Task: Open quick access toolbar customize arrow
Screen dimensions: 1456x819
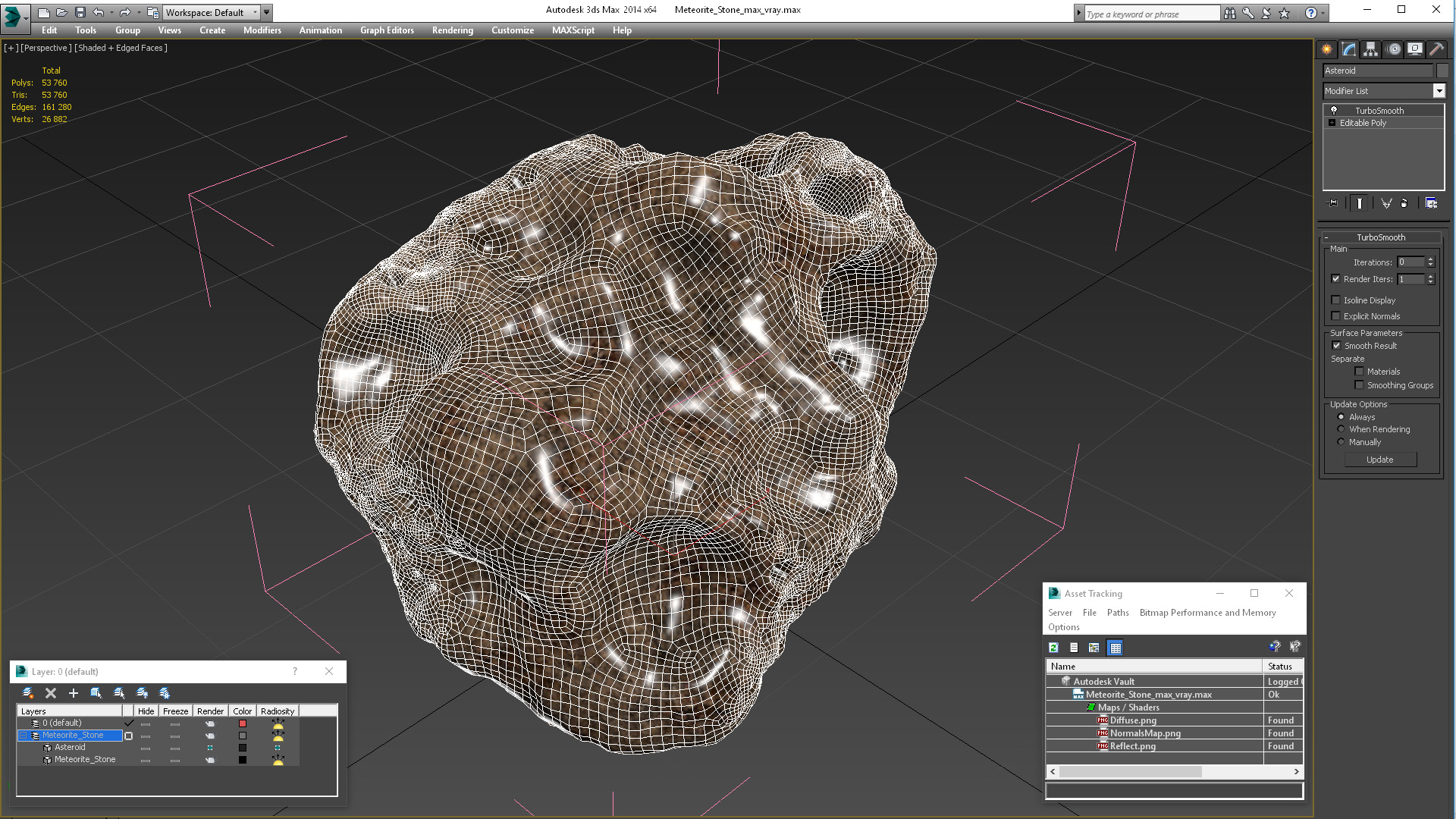Action: click(x=267, y=12)
